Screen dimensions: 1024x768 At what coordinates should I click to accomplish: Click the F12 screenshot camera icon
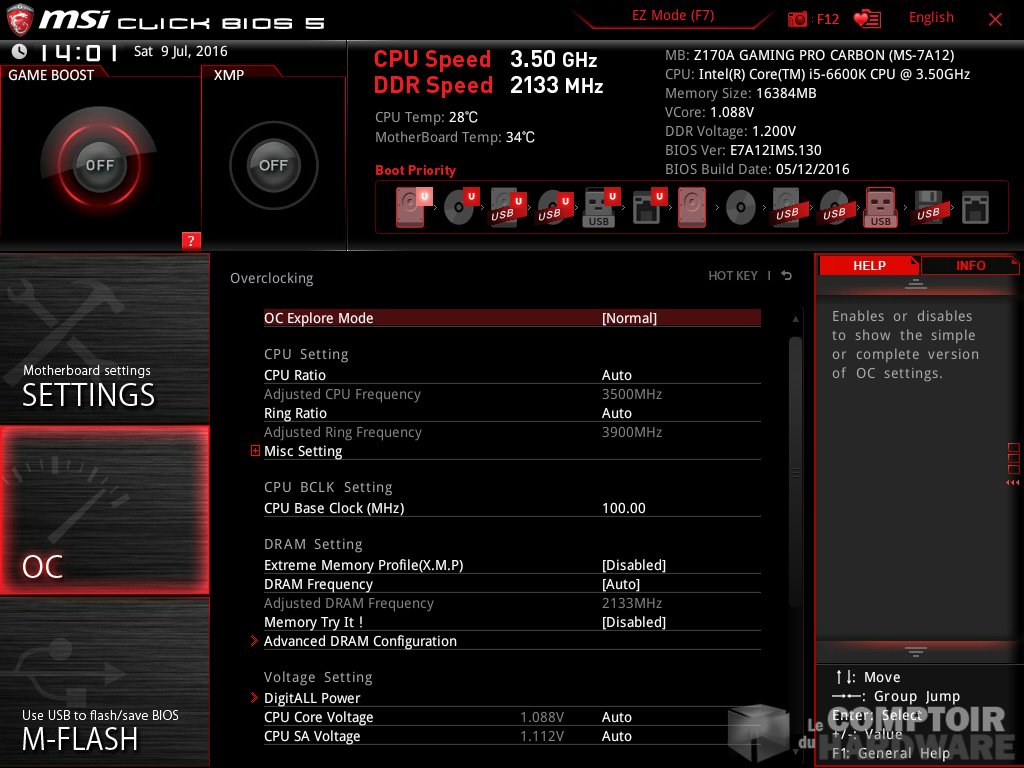[797, 20]
